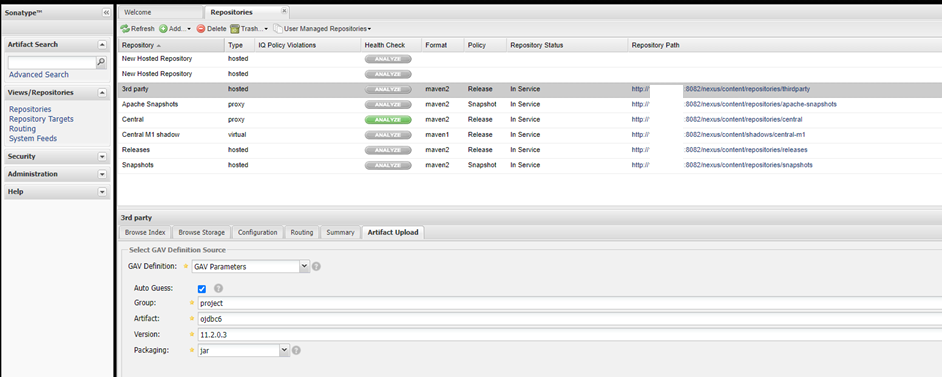Open the Routing detail tab
The width and height of the screenshot is (942, 377).
[x=302, y=232]
